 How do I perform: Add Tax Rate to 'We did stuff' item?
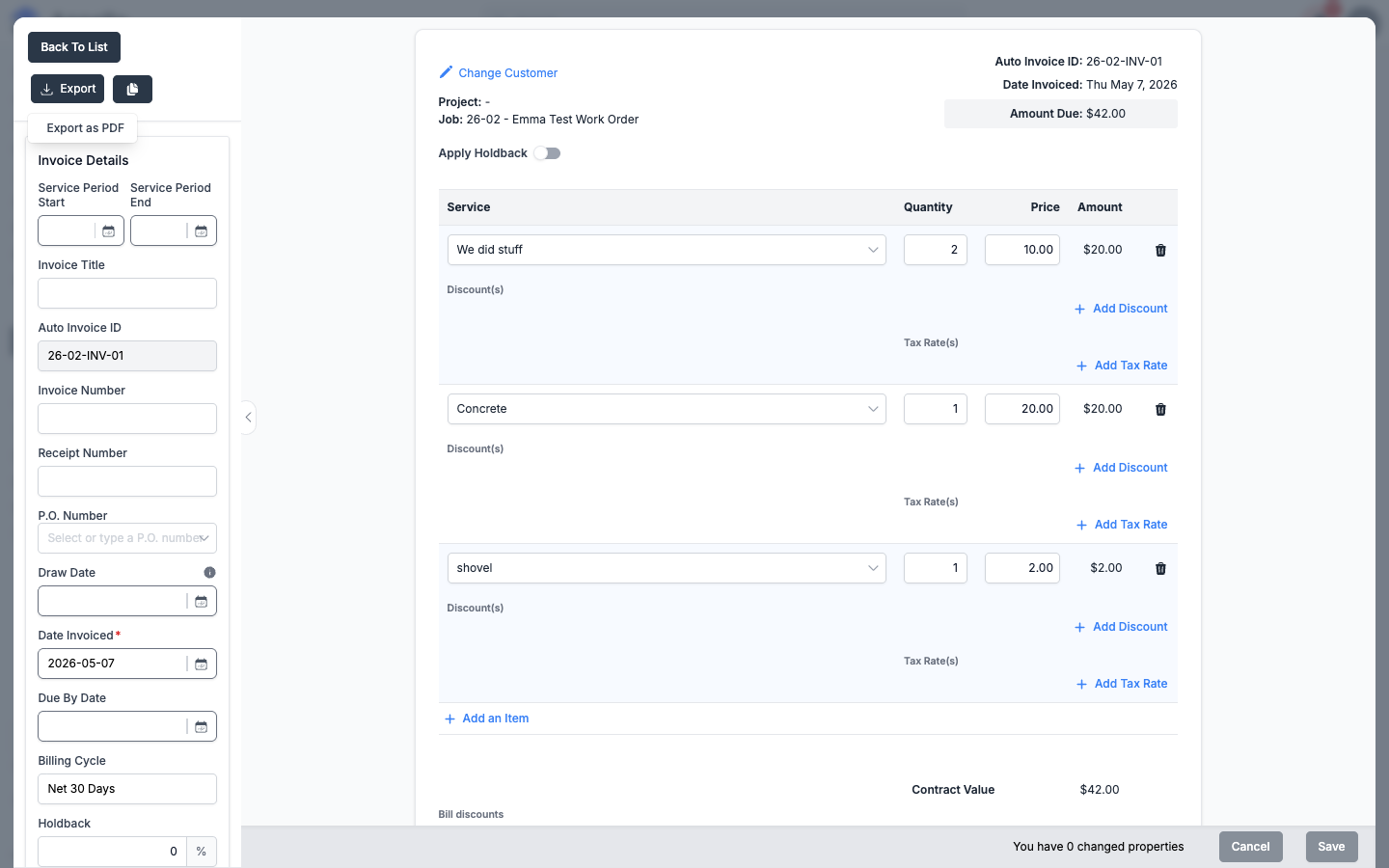(1122, 366)
